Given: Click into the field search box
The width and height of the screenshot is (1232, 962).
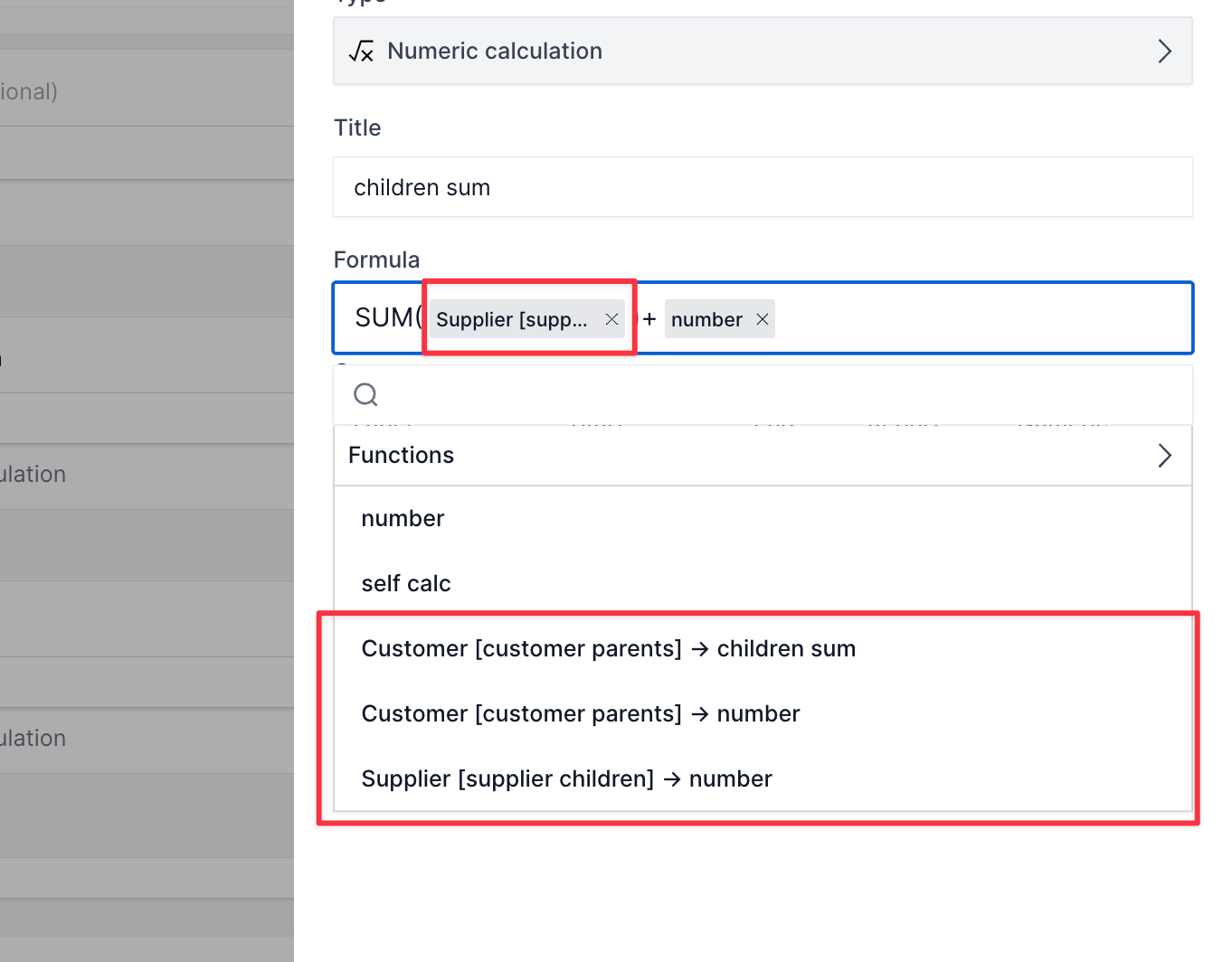Looking at the screenshot, I should pyautogui.click(x=778, y=395).
